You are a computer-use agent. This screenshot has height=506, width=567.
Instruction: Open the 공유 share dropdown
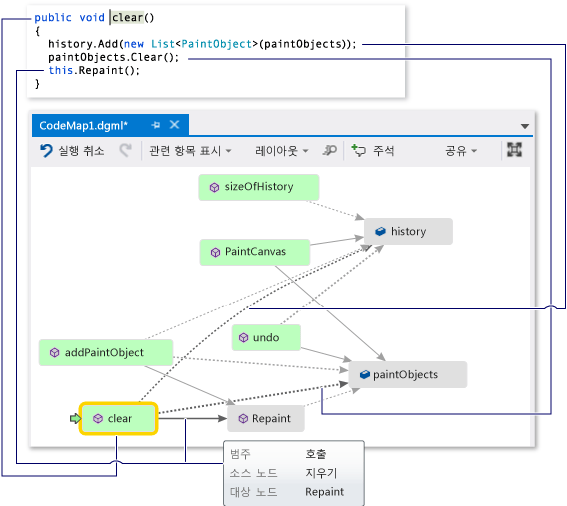point(461,150)
